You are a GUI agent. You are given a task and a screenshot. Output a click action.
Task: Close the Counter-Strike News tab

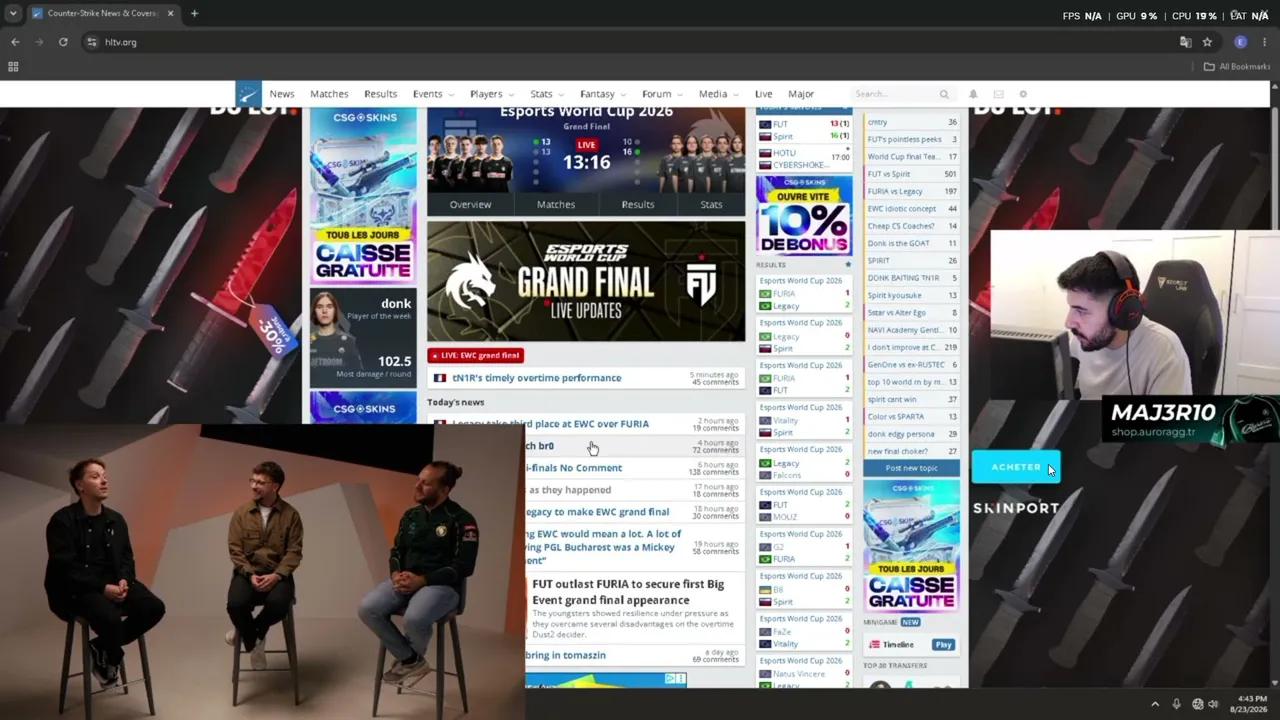click(170, 14)
